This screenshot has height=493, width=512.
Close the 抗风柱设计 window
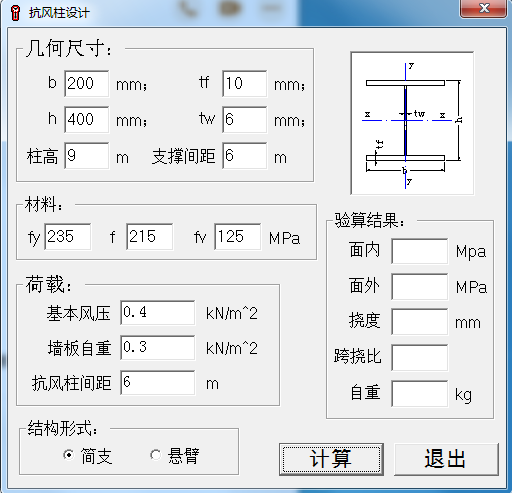(x=484, y=8)
